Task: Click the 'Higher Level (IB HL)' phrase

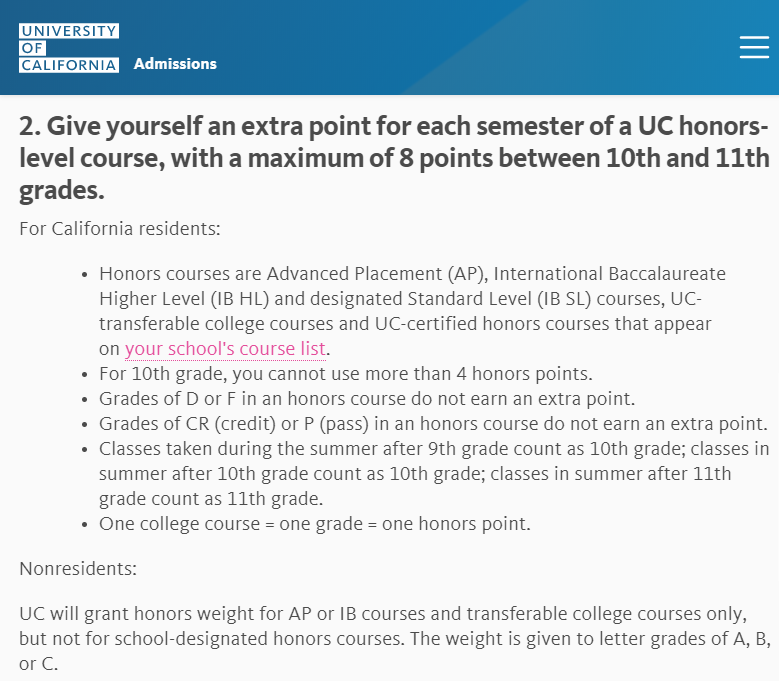Action: tap(184, 299)
